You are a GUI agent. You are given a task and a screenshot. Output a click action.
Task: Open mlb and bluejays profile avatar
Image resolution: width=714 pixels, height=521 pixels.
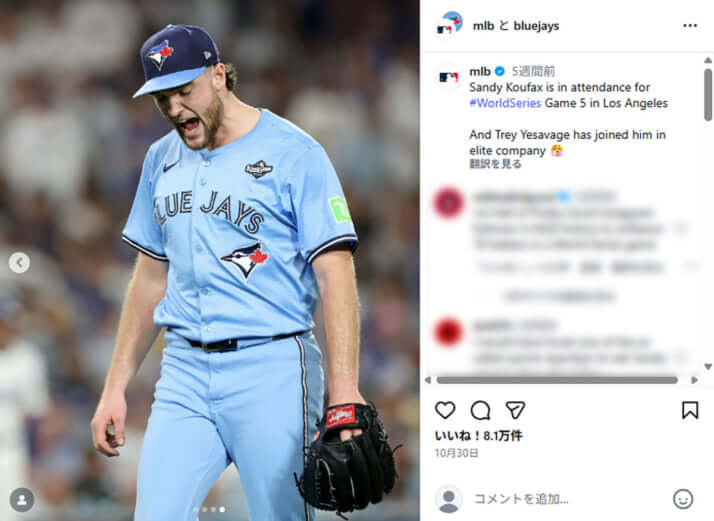point(449,25)
